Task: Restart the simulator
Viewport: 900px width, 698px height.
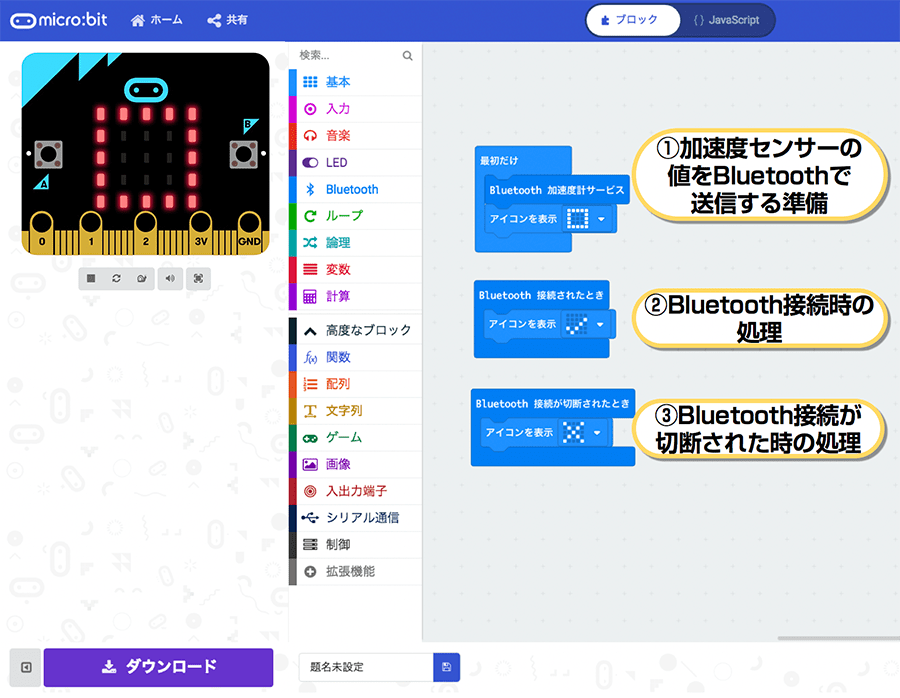Action: click(x=117, y=278)
